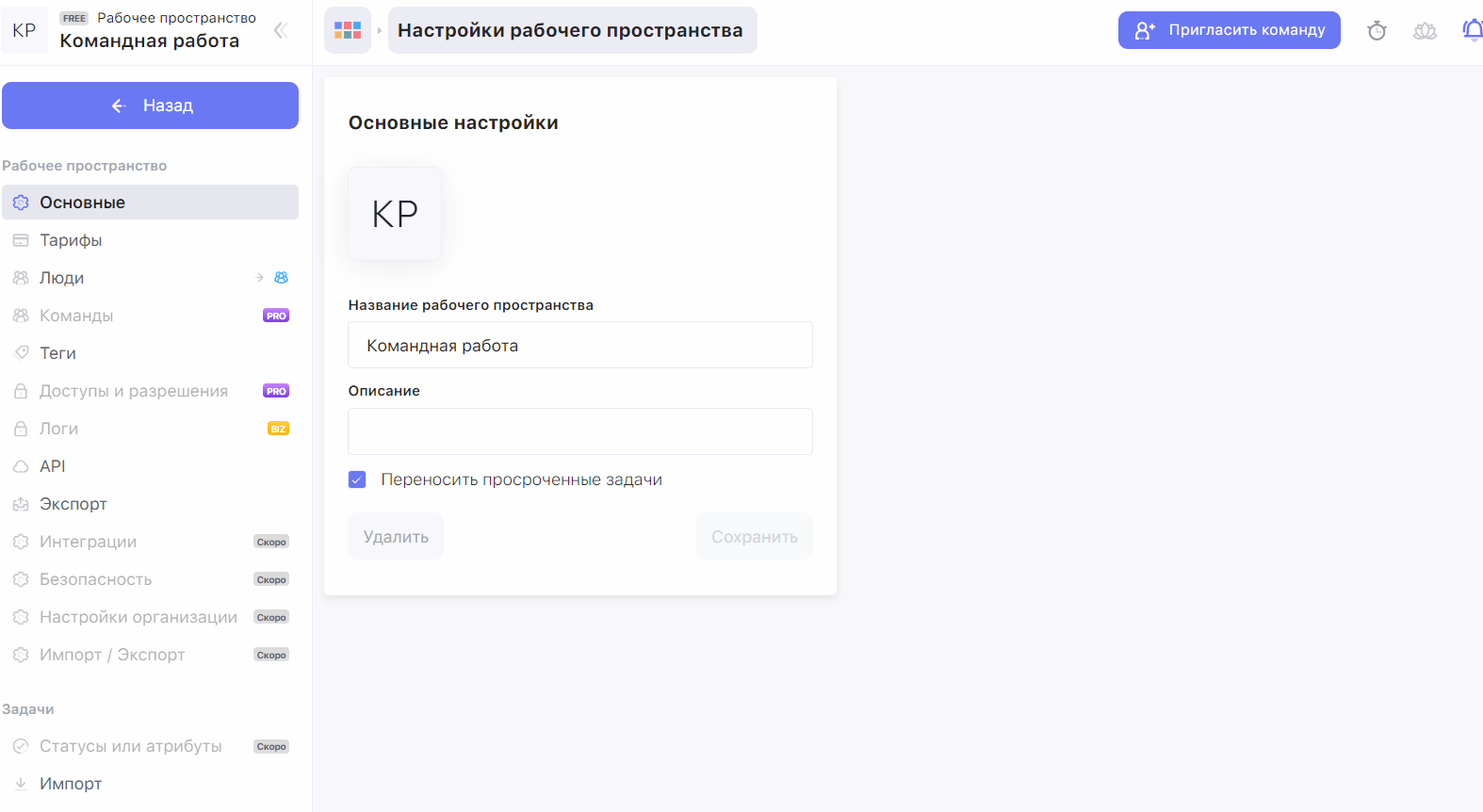Collapse the sidebar with double chevron
Viewport: 1483px width, 812px height.
coord(280,30)
